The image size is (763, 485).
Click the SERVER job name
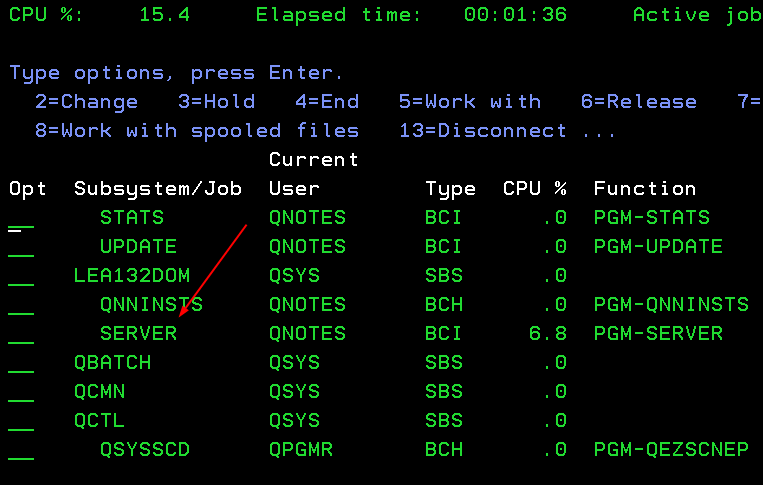(x=138, y=334)
